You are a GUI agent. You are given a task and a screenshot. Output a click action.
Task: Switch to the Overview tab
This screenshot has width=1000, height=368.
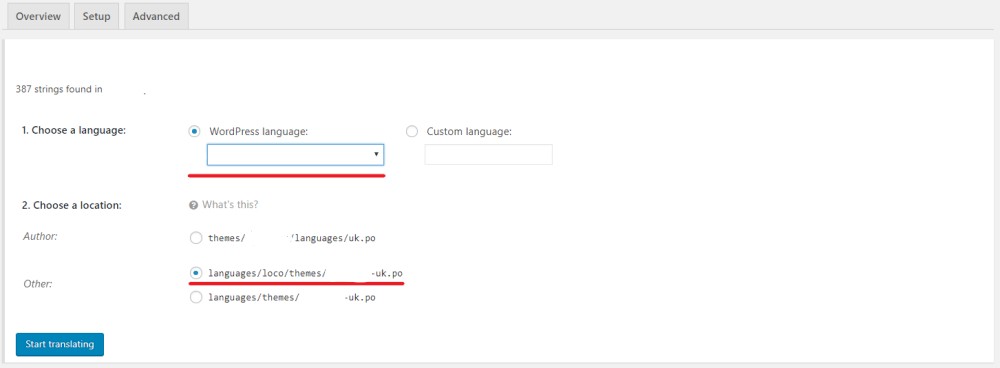point(38,16)
